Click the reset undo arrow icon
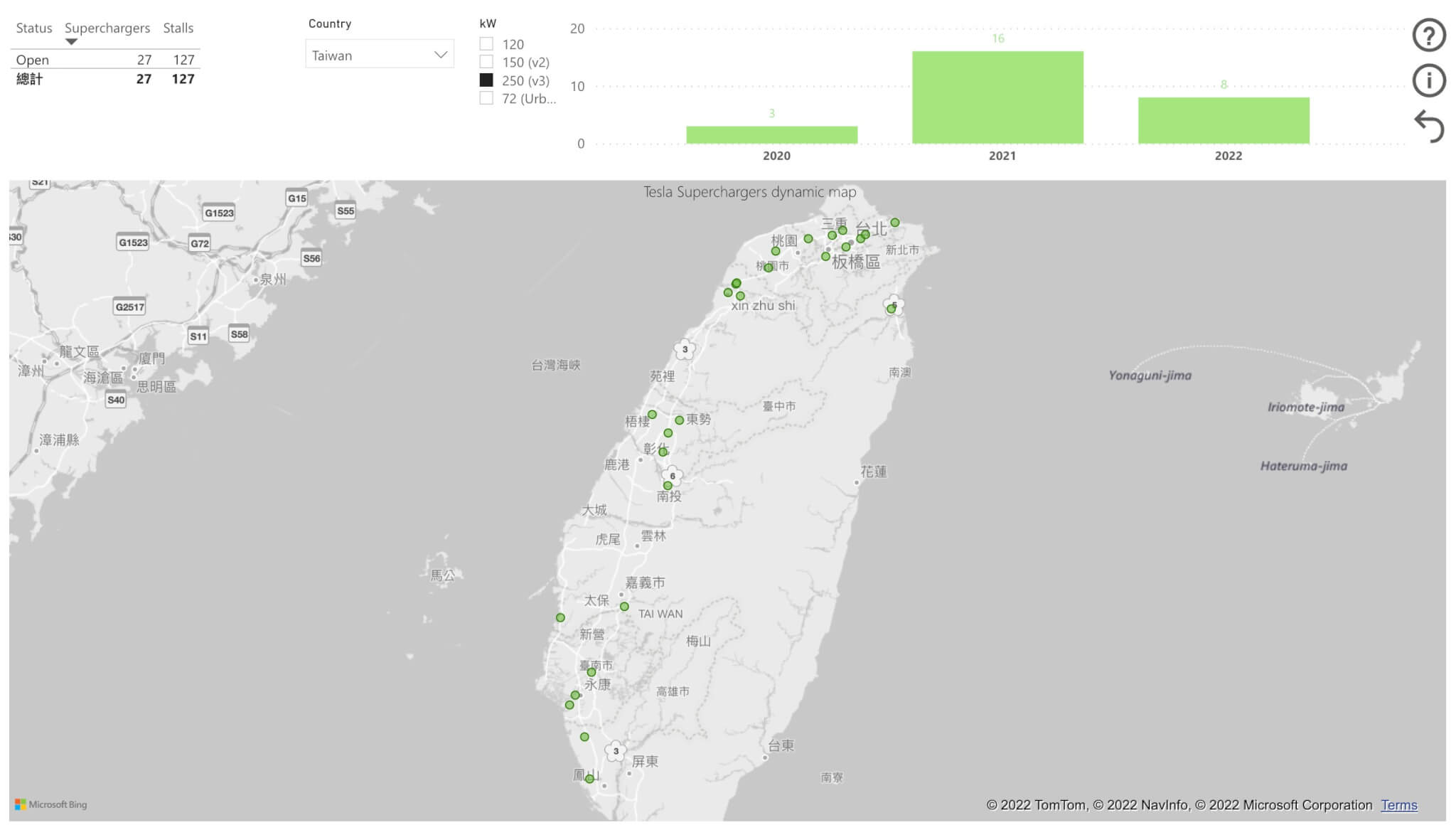Screen dimensions: 1456x825 pos(1429,126)
